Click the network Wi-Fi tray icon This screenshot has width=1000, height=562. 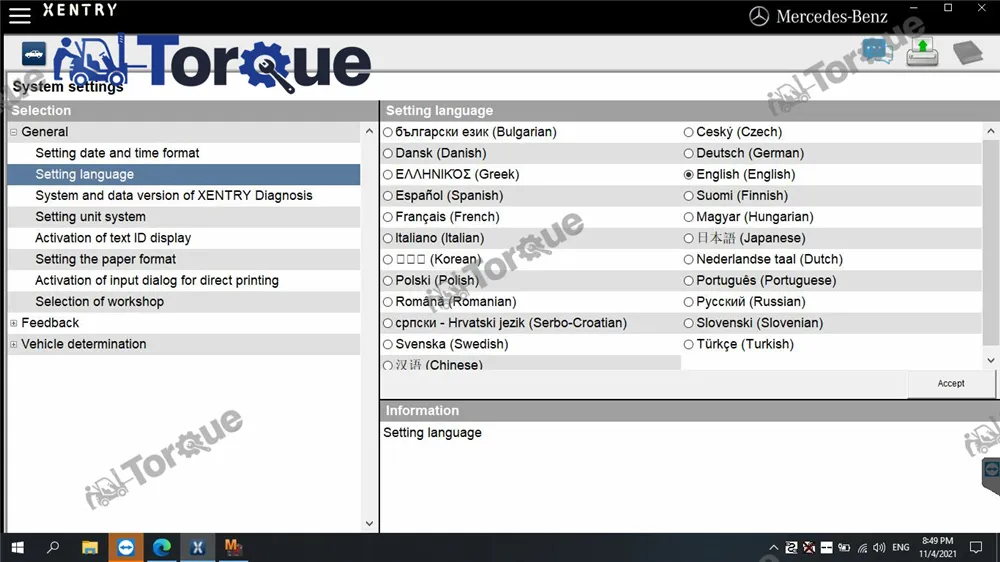(x=862, y=547)
